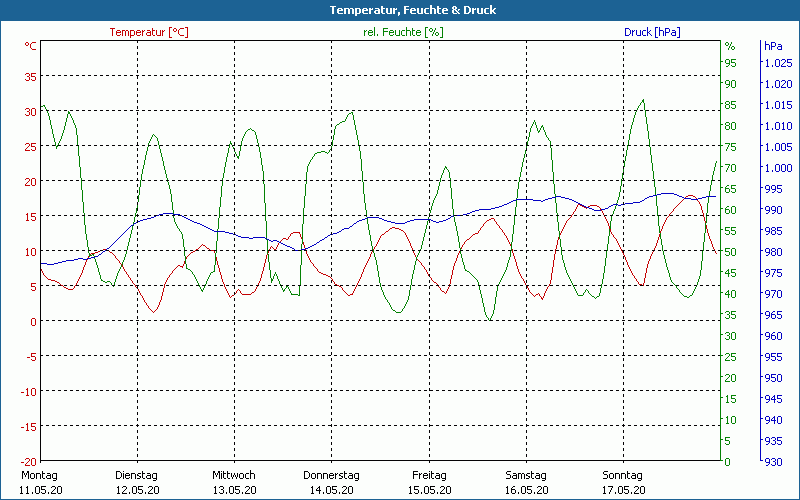Screen dimensions: 800x500
Task: Select the Samstag 16.05.20 date label
Action: pos(526,482)
